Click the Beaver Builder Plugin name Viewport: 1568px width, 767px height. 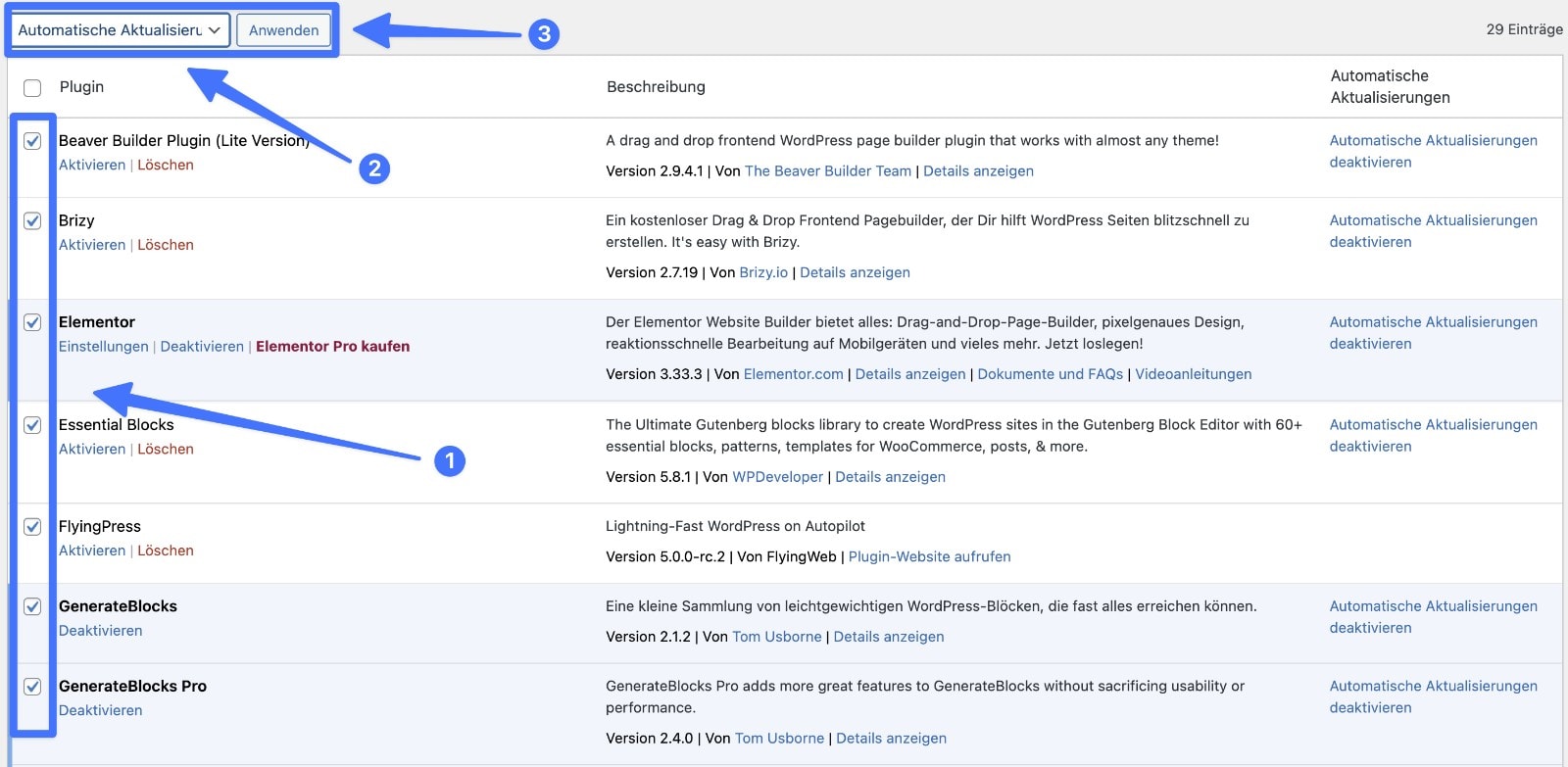[184, 141]
